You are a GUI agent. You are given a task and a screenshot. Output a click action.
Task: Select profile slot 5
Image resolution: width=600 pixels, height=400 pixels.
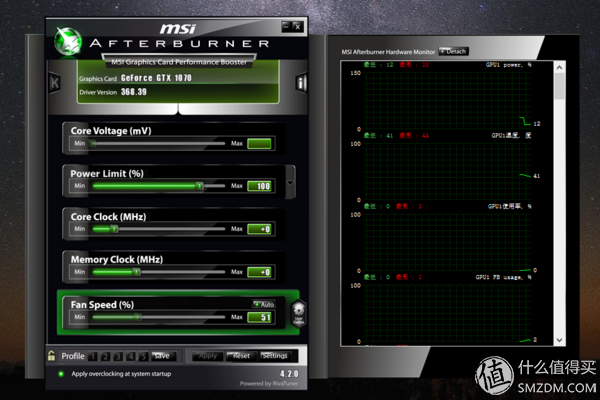[143, 356]
